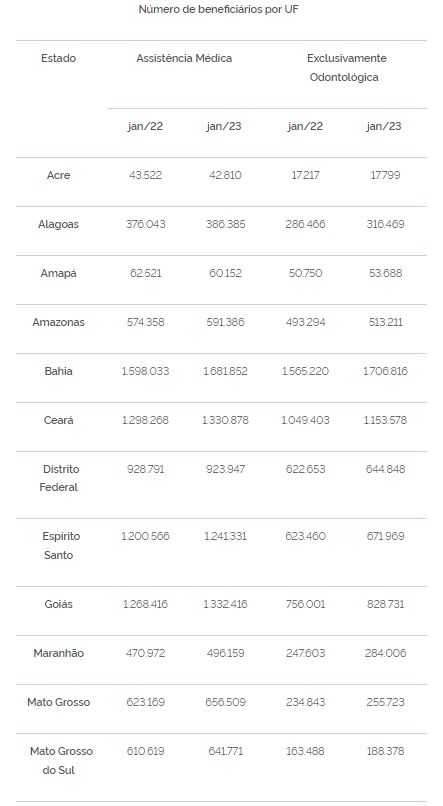
Task: Click value 43.522 in Acre row
Action: 145,175
